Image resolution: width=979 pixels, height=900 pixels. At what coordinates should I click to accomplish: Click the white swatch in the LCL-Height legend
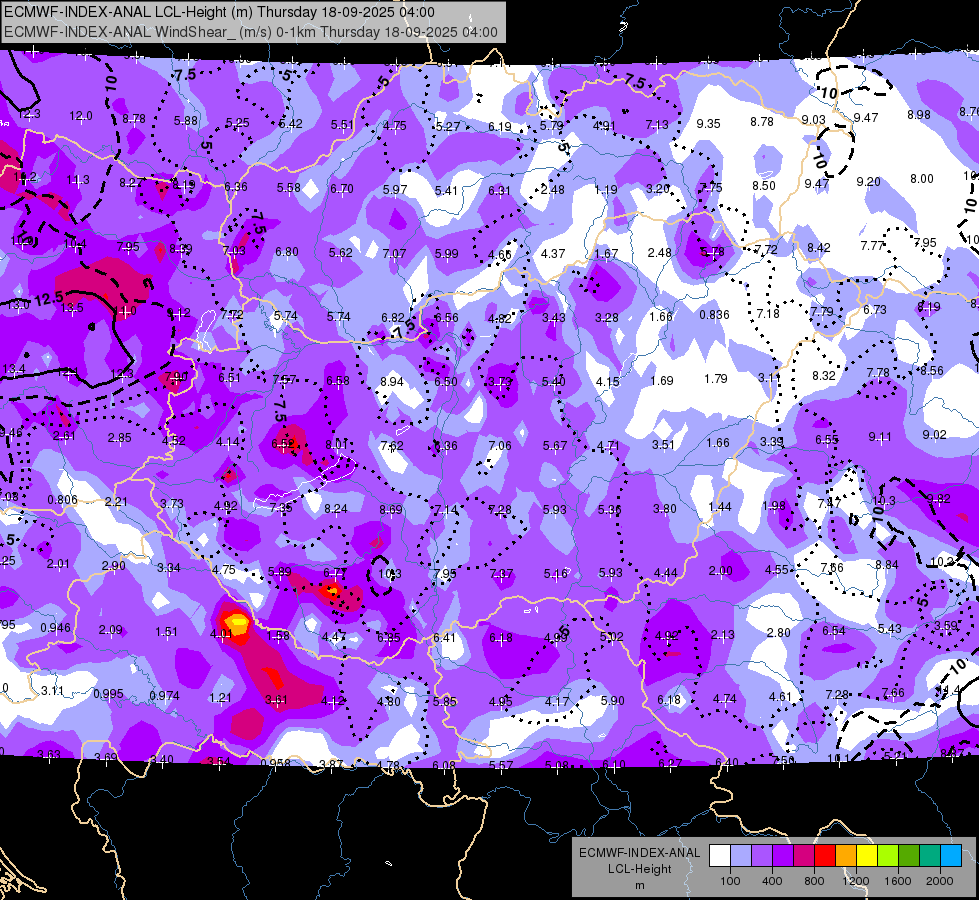[x=719, y=855]
